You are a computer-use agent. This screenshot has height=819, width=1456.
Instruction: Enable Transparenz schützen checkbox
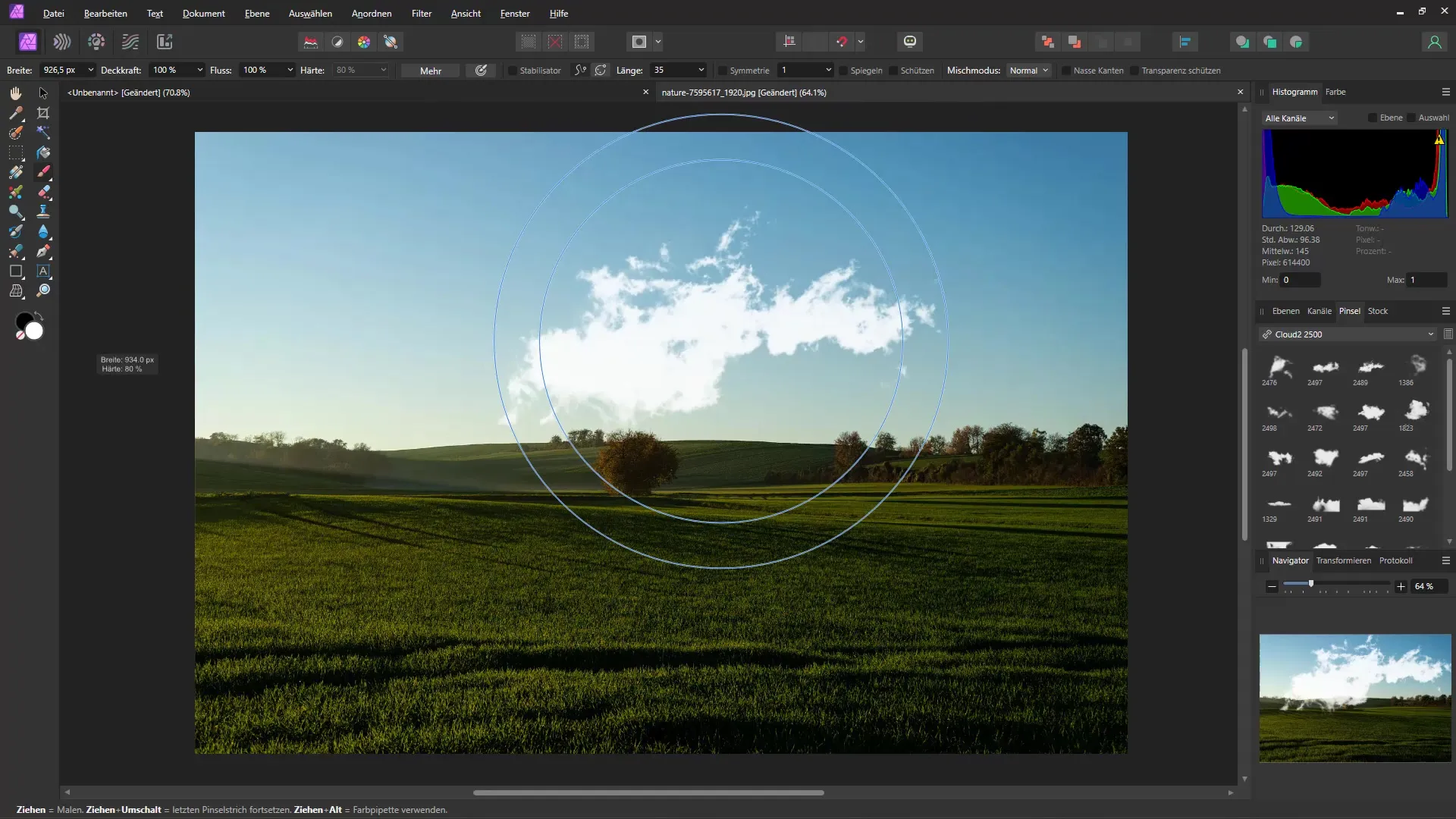click(x=1134, y=71)
